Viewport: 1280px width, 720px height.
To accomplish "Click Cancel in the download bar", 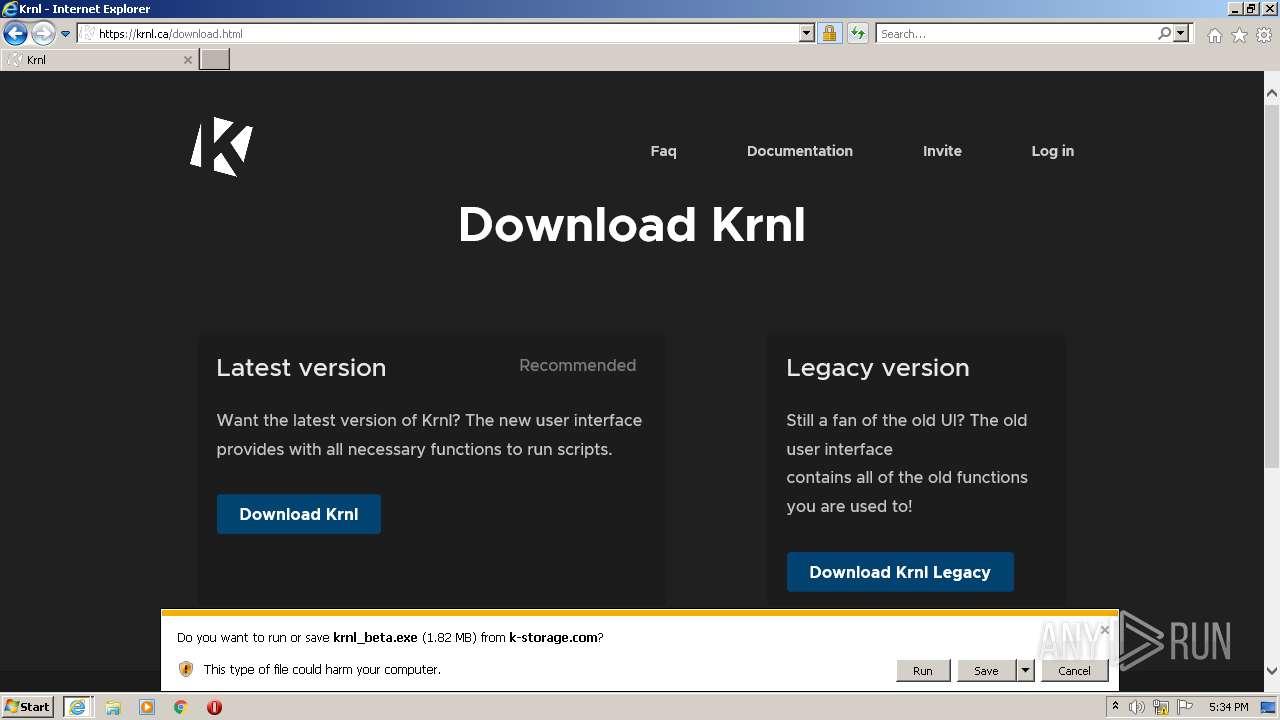I will (1075, 671).
